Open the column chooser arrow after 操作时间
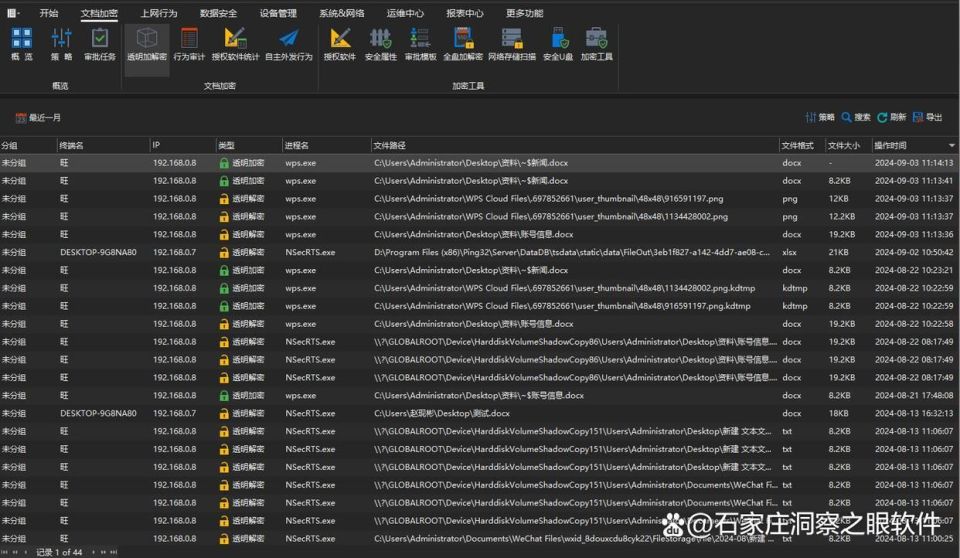The width and height of the screenshot is (960, 558). pos(951,145)
